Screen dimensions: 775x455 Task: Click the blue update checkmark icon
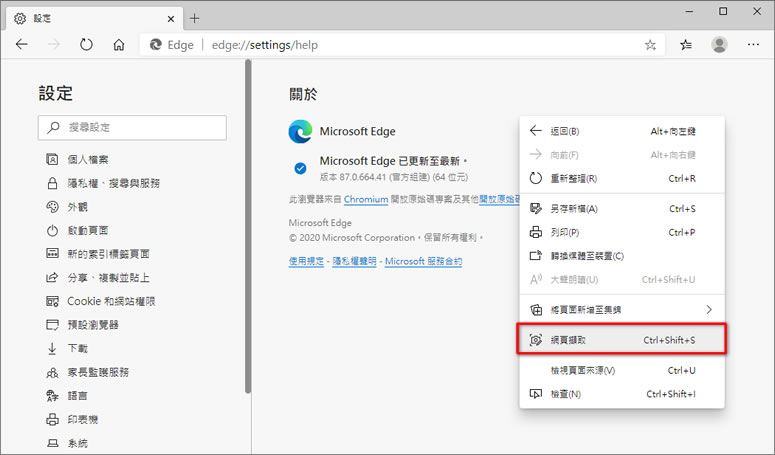(x=300, y=168)
